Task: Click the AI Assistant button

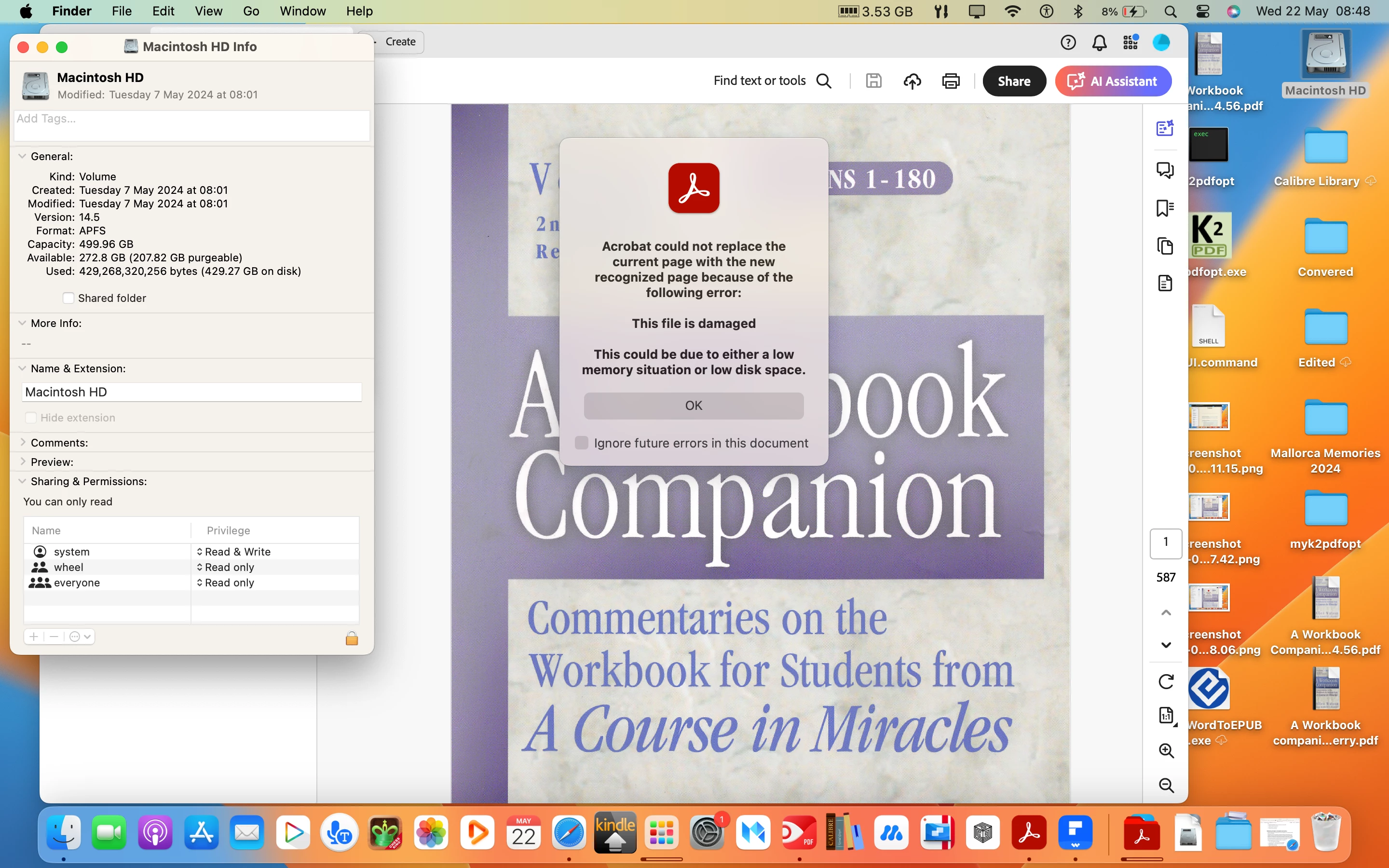Action: [1112, 81]
